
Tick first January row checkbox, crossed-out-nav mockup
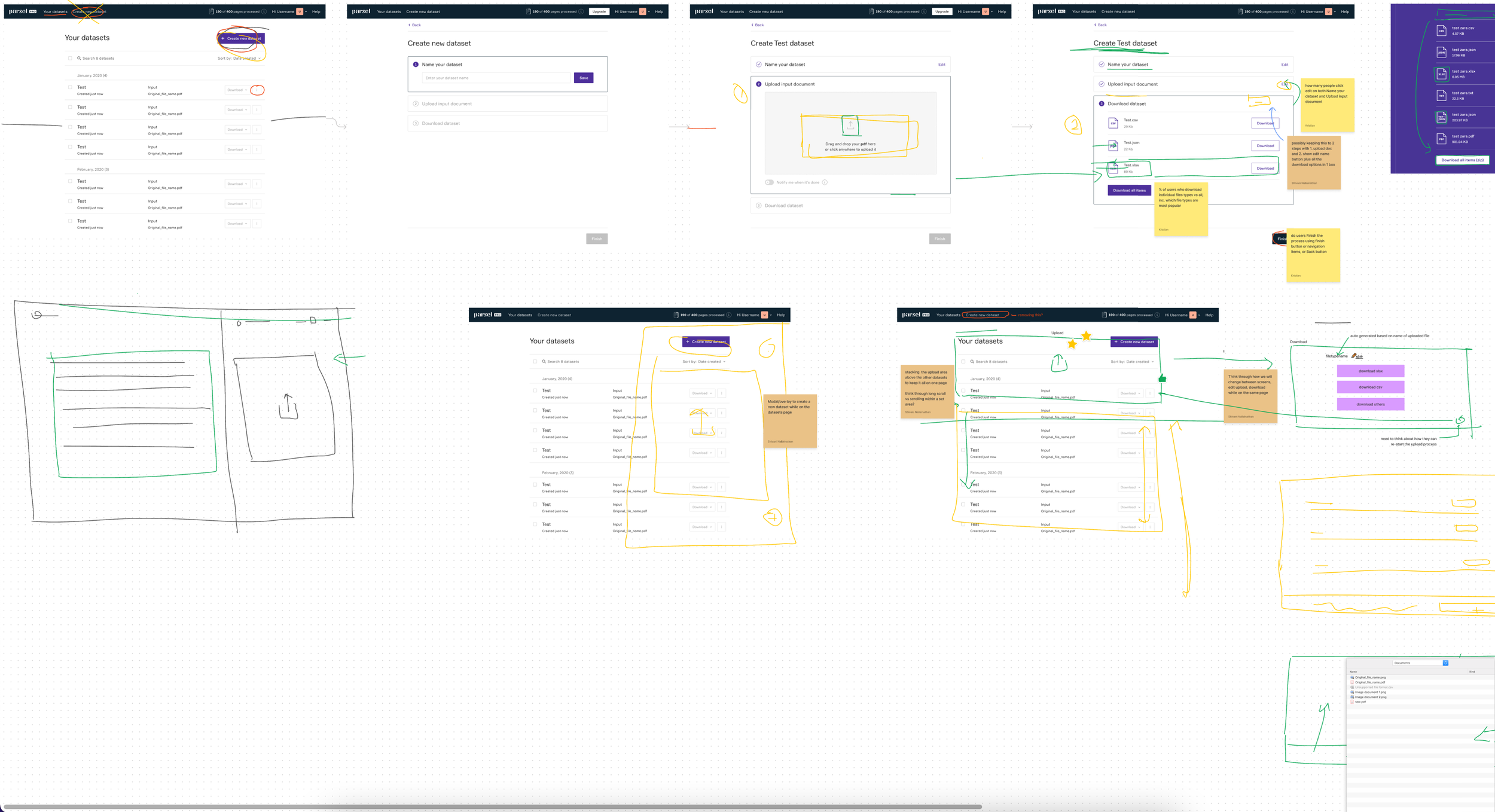point(70,87)
